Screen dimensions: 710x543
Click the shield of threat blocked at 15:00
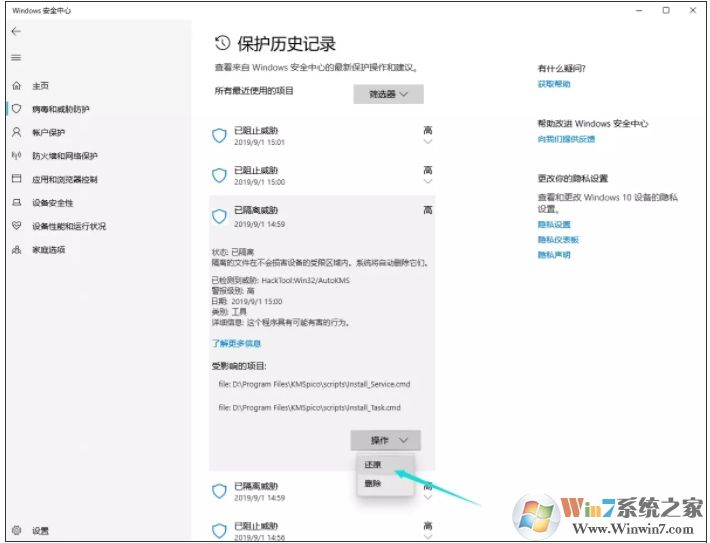coord(220,175)
